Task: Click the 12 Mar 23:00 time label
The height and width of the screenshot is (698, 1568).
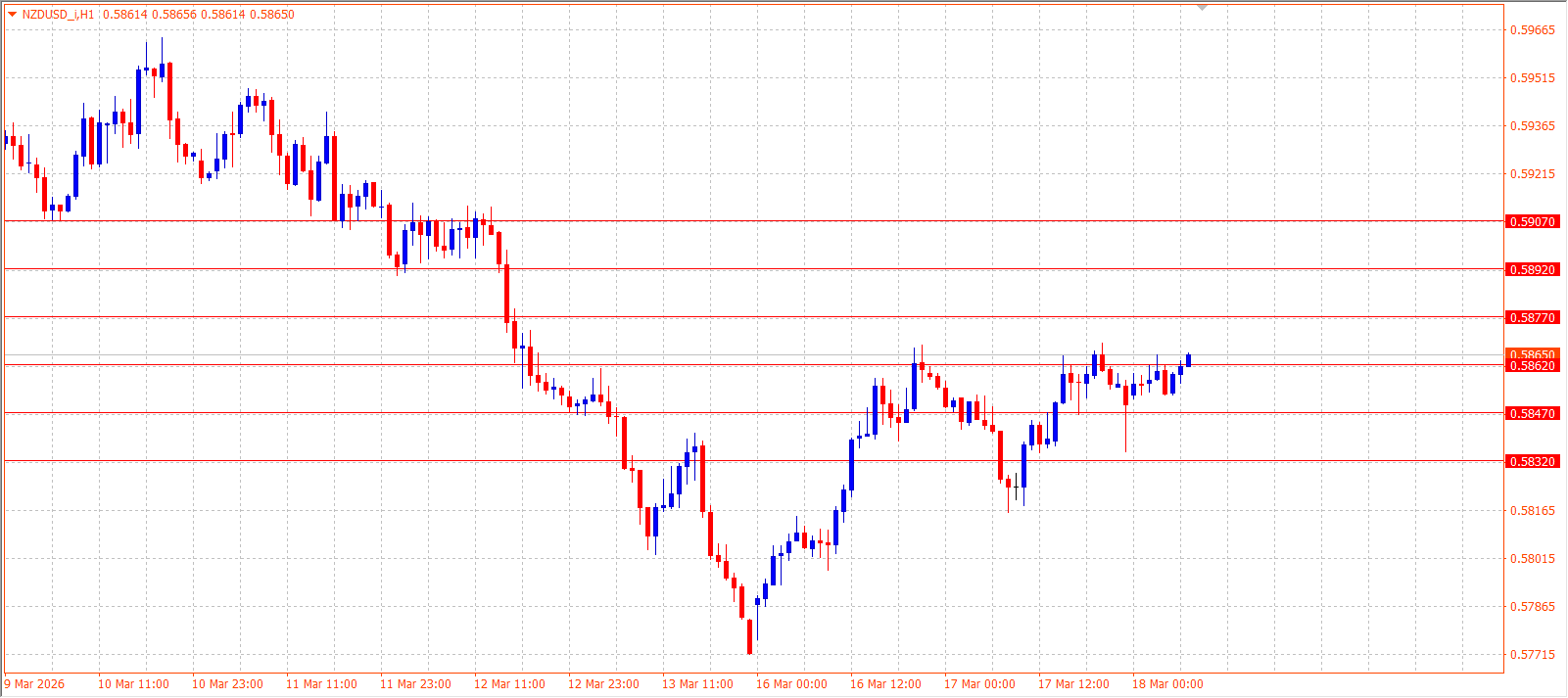Action: (x=603, y=684)
